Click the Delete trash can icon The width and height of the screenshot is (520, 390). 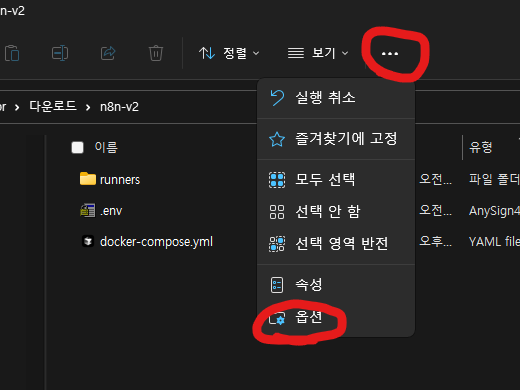point(156,53)
